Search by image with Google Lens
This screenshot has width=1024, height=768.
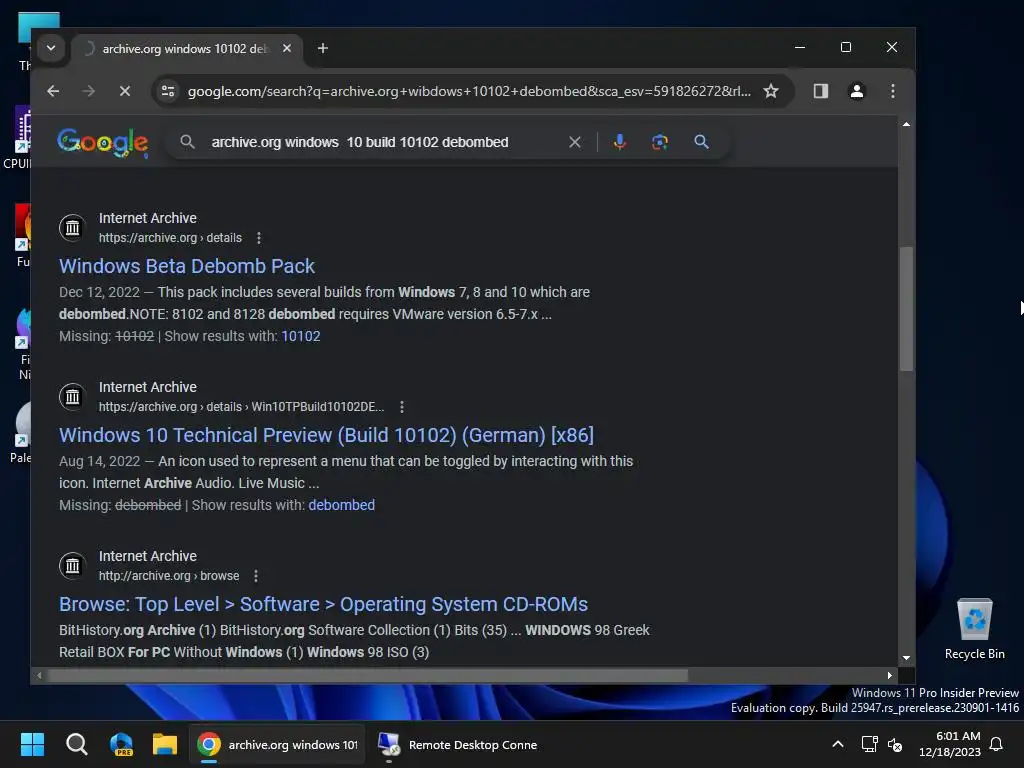coord(660,142)
